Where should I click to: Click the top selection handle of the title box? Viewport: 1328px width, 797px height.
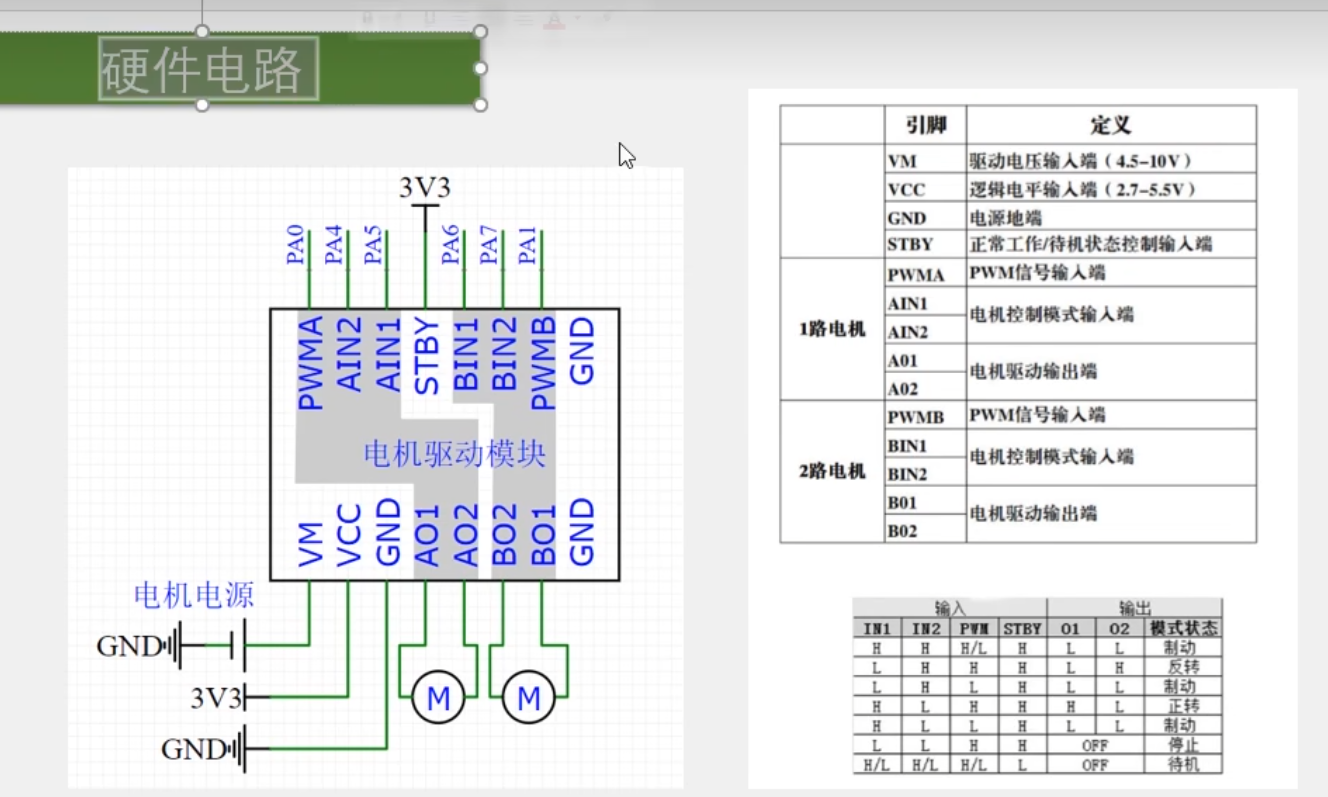pyautogui.click(x=204, y=32)
